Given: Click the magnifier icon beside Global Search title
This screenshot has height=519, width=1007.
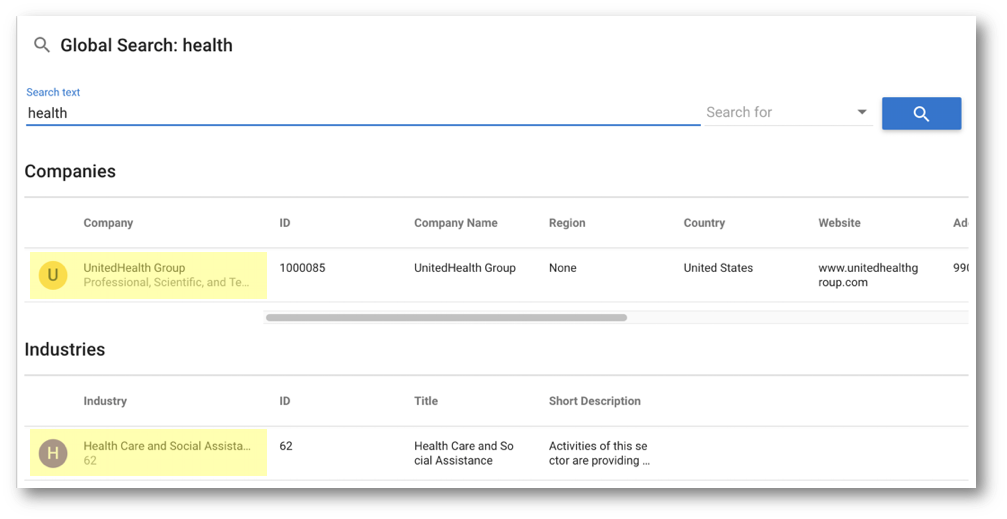Looking at the screenshot, I should click(42, 45).
